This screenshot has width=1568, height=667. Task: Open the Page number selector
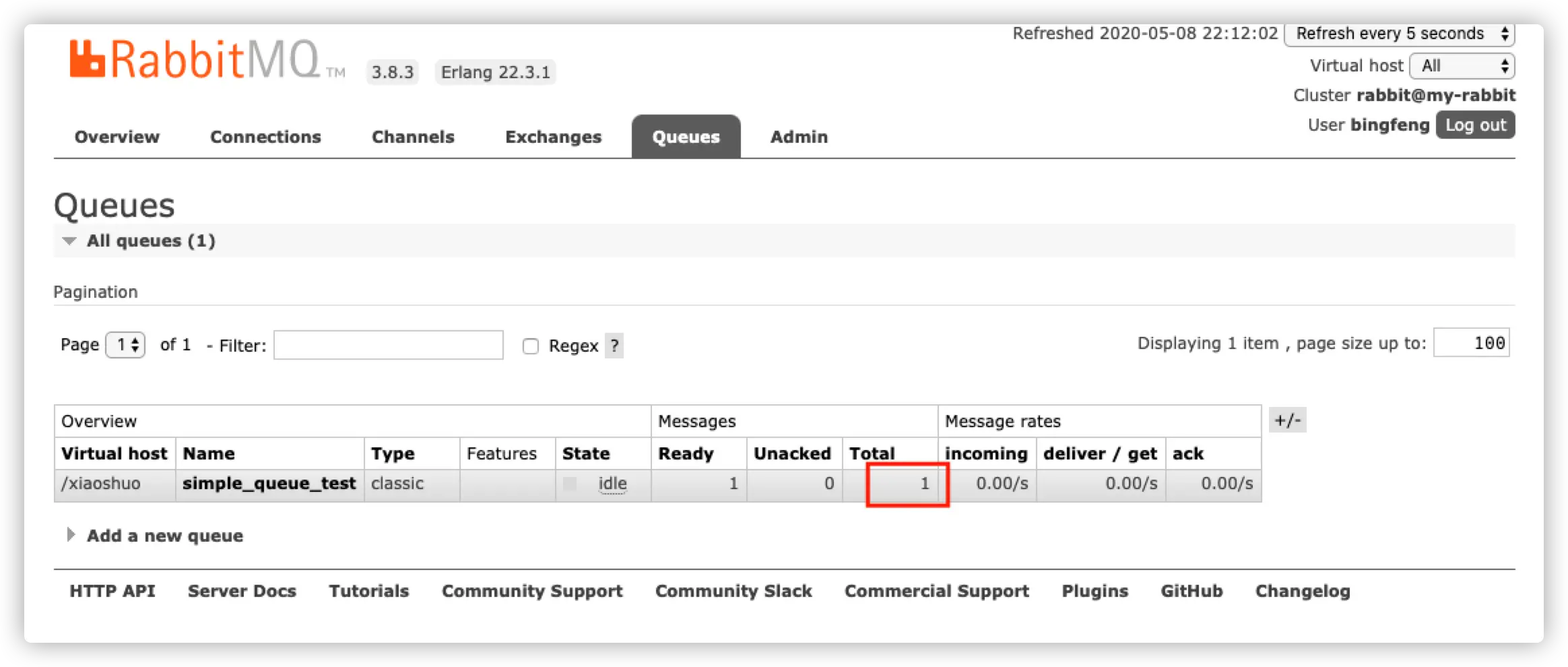click(x=126, y=345)
